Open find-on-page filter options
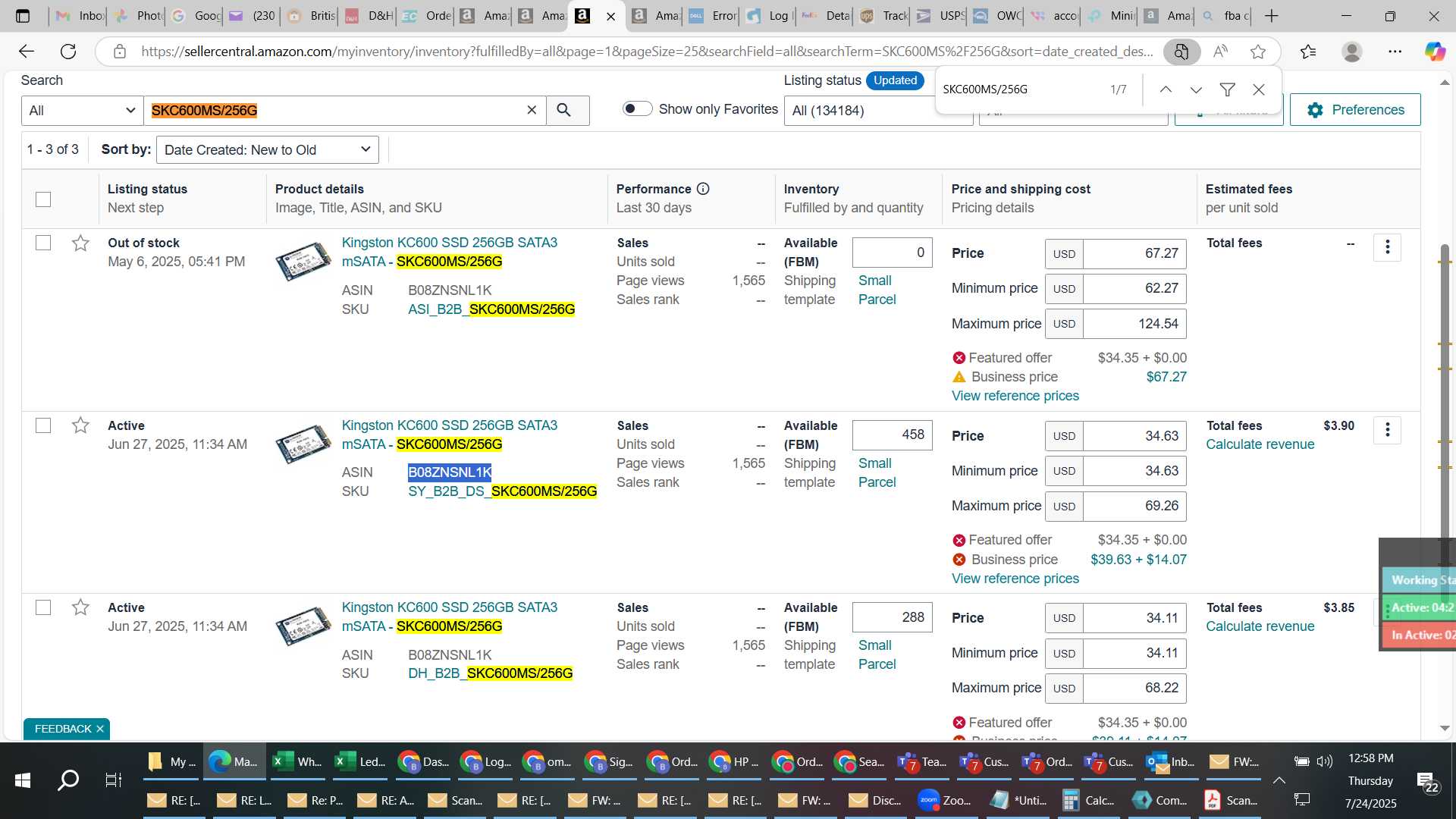This screenshot has width=1456, height=819. click(1227, 89)
